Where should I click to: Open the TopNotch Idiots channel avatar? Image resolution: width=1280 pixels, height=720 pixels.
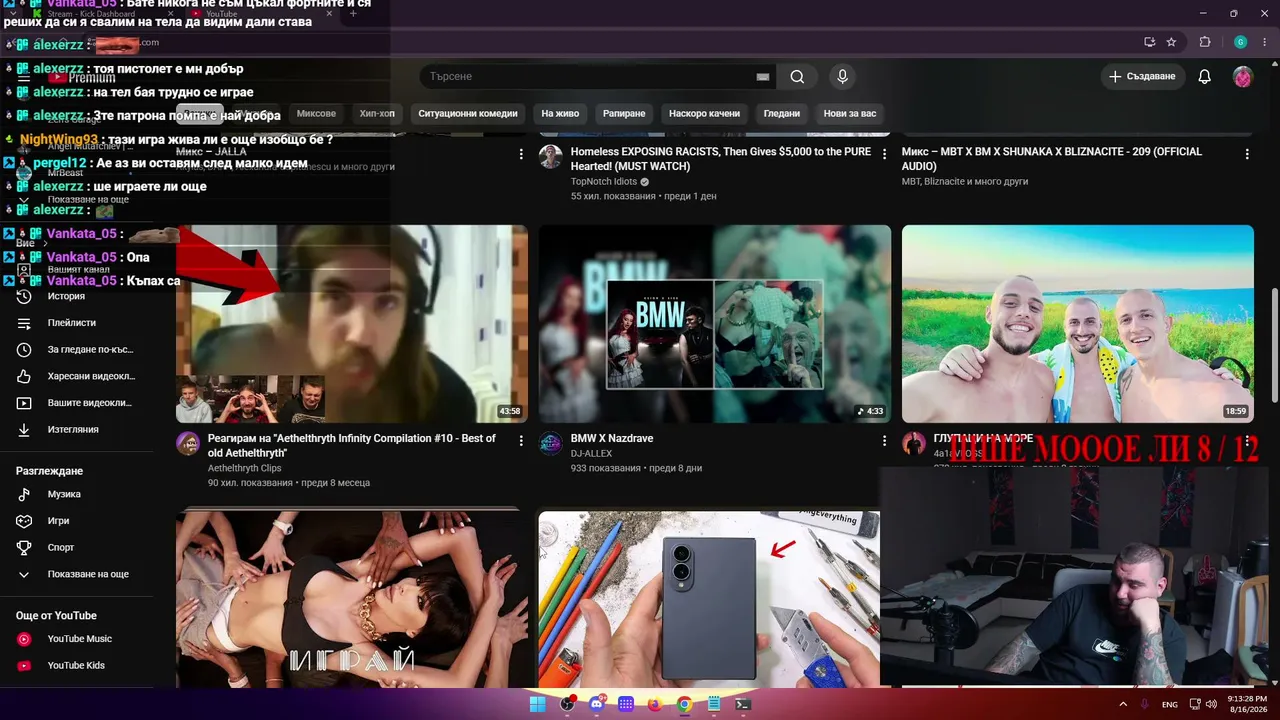[551, 156]
